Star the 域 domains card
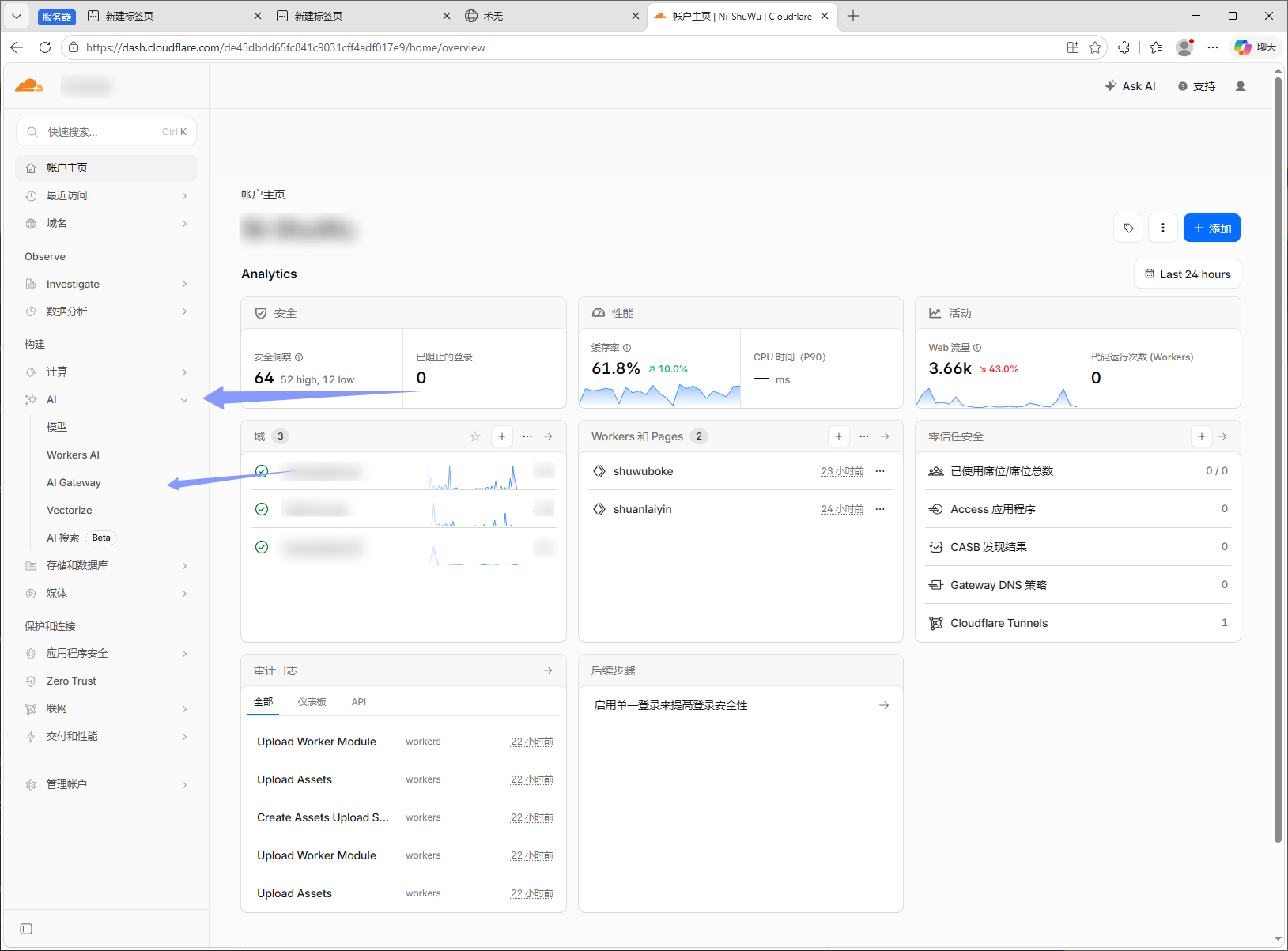1288x951 pixels. point(475,436)
